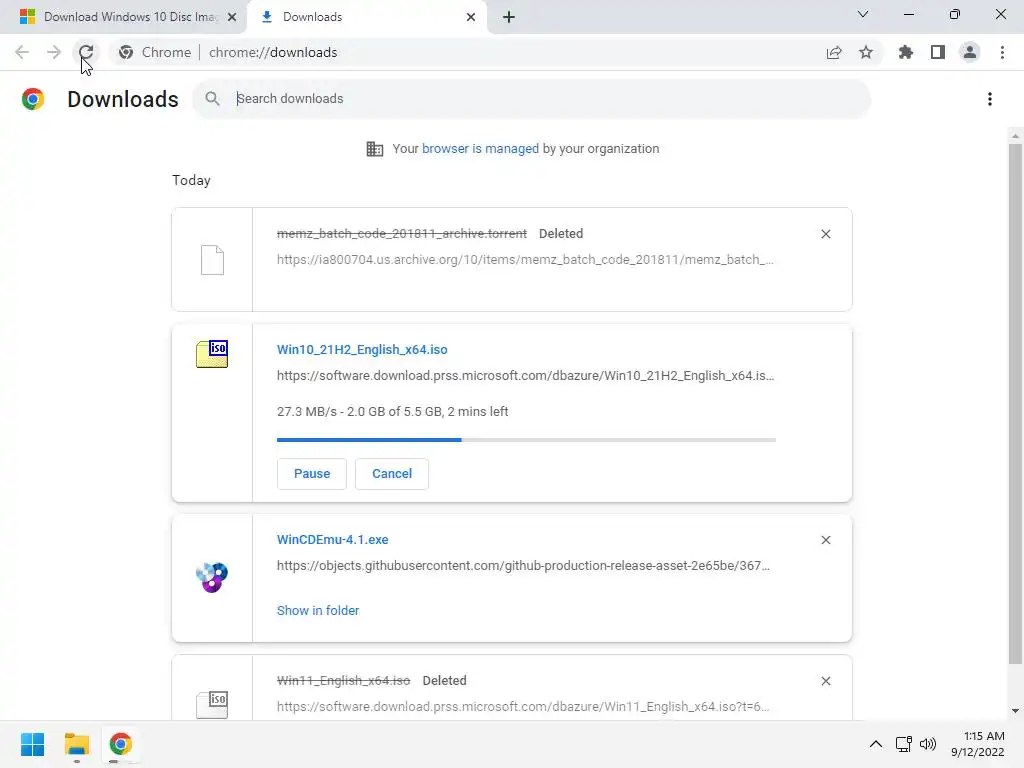Cancel the Win10 ISO download
The height and width of the screenshot is (768, 1024).
392,473
